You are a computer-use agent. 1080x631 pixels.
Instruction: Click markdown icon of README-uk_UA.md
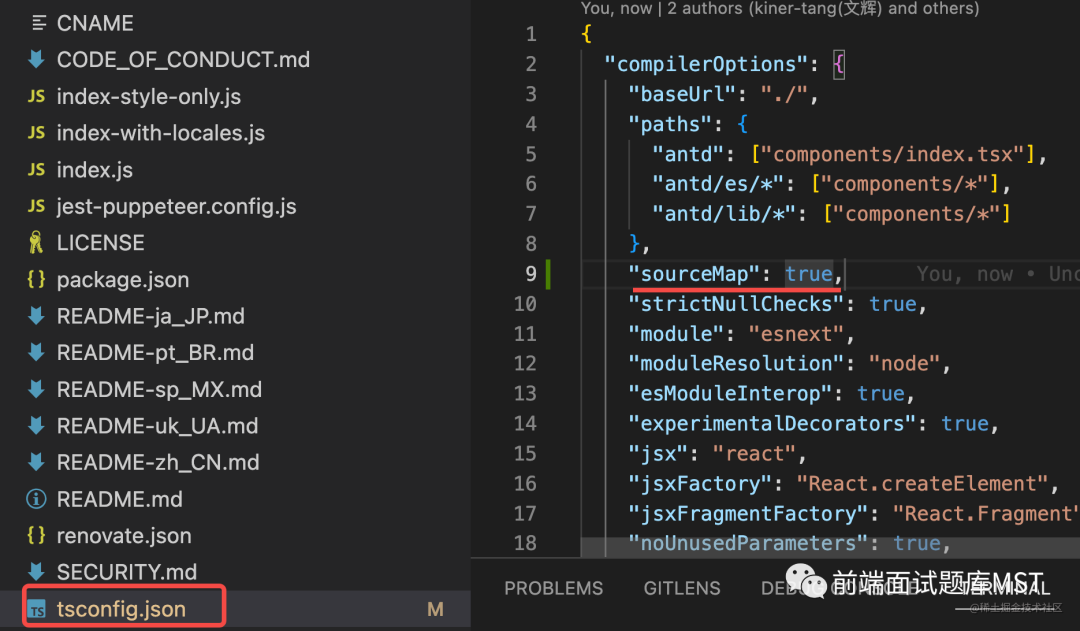tap(37, 426)
